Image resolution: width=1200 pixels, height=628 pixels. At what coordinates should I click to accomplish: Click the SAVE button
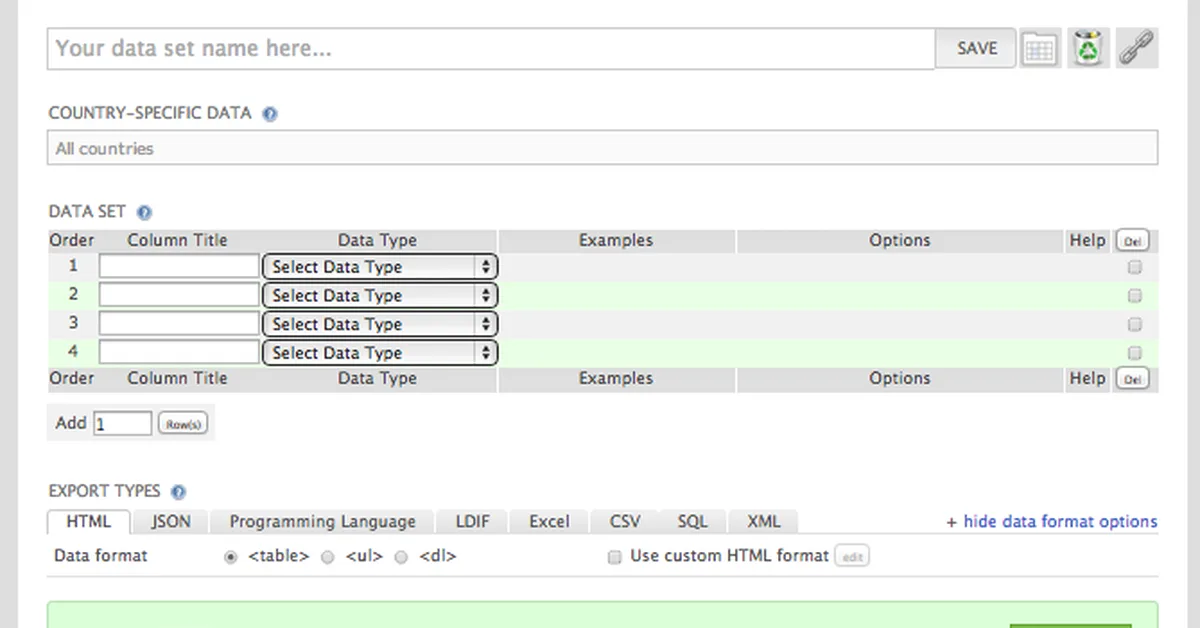(x=973, y=47)
